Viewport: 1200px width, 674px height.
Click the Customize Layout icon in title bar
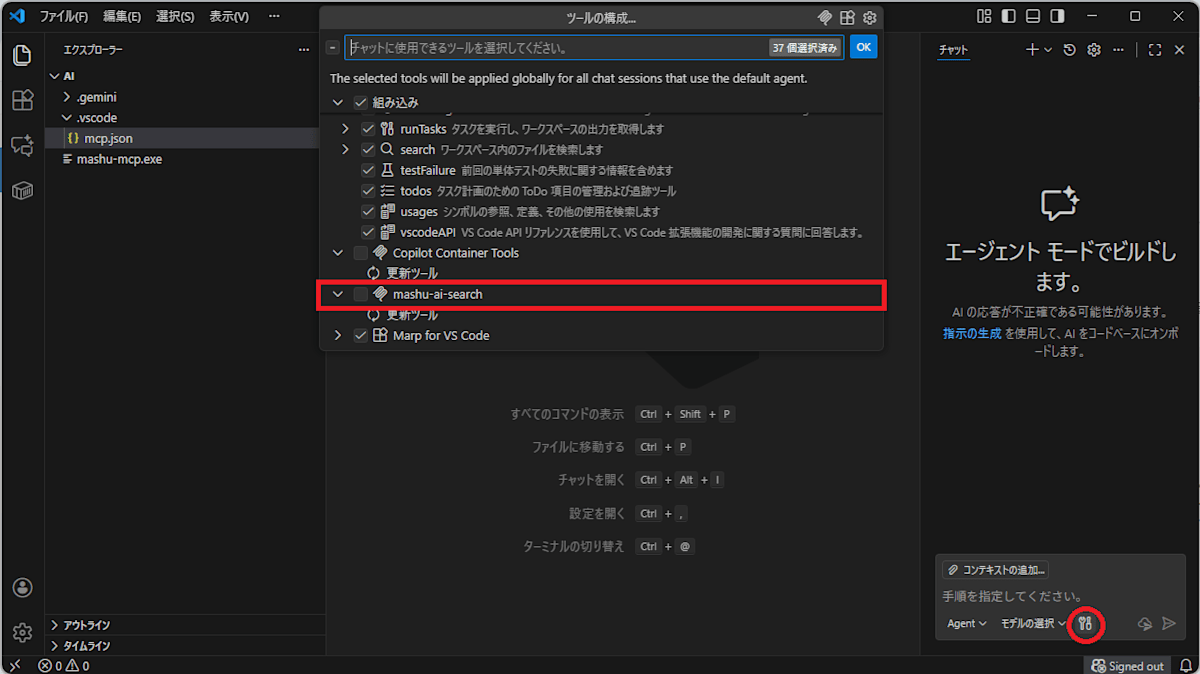tap(985, 16)
